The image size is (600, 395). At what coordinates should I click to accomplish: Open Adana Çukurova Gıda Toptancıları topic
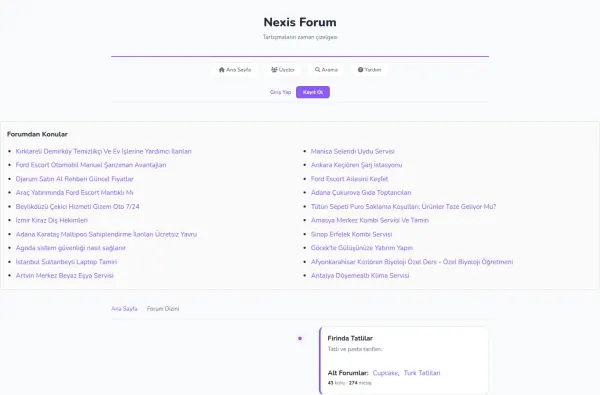(361, 193)
